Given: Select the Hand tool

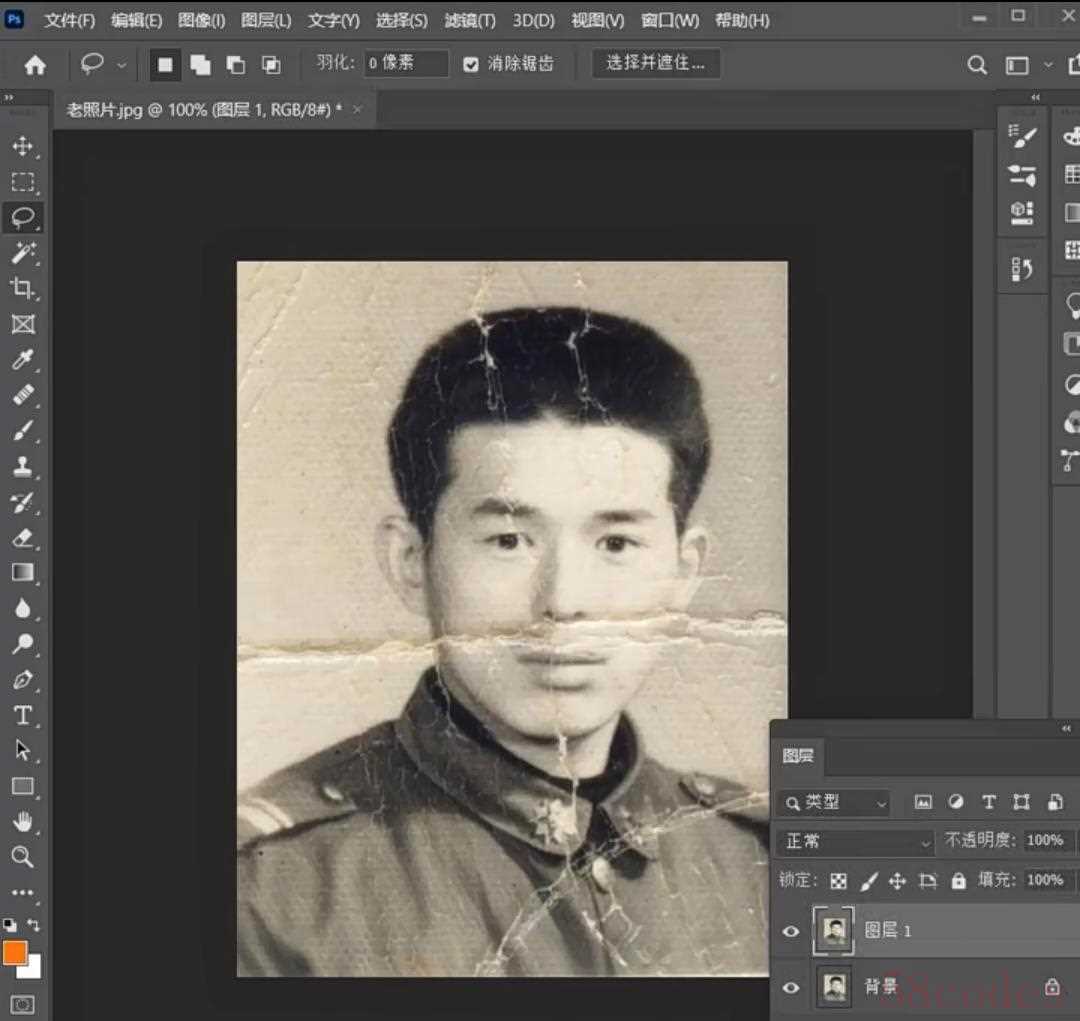Looking at the screenshot, I should coord(22,821).
